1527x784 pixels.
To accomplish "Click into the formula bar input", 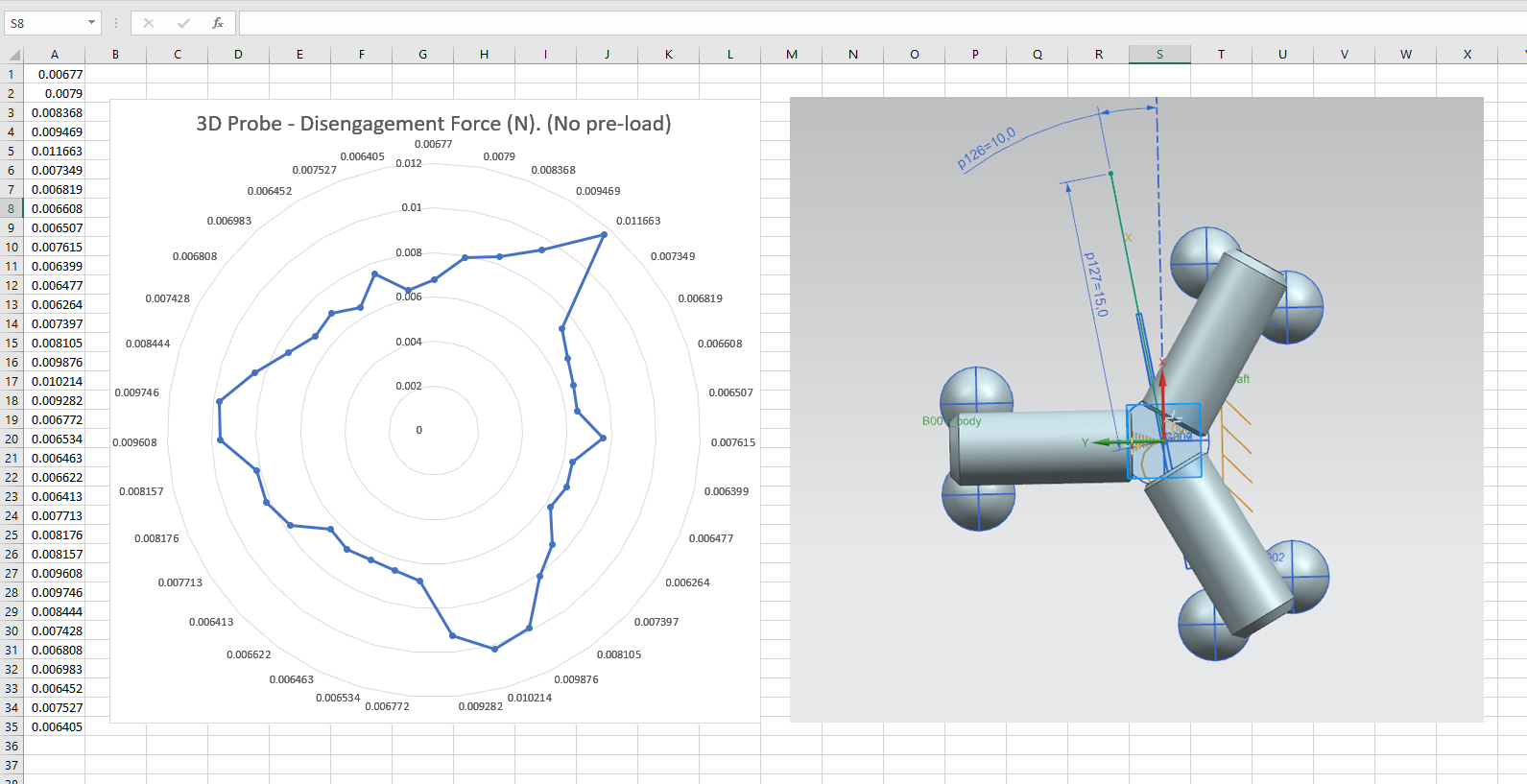I will (x=881, y=23).
